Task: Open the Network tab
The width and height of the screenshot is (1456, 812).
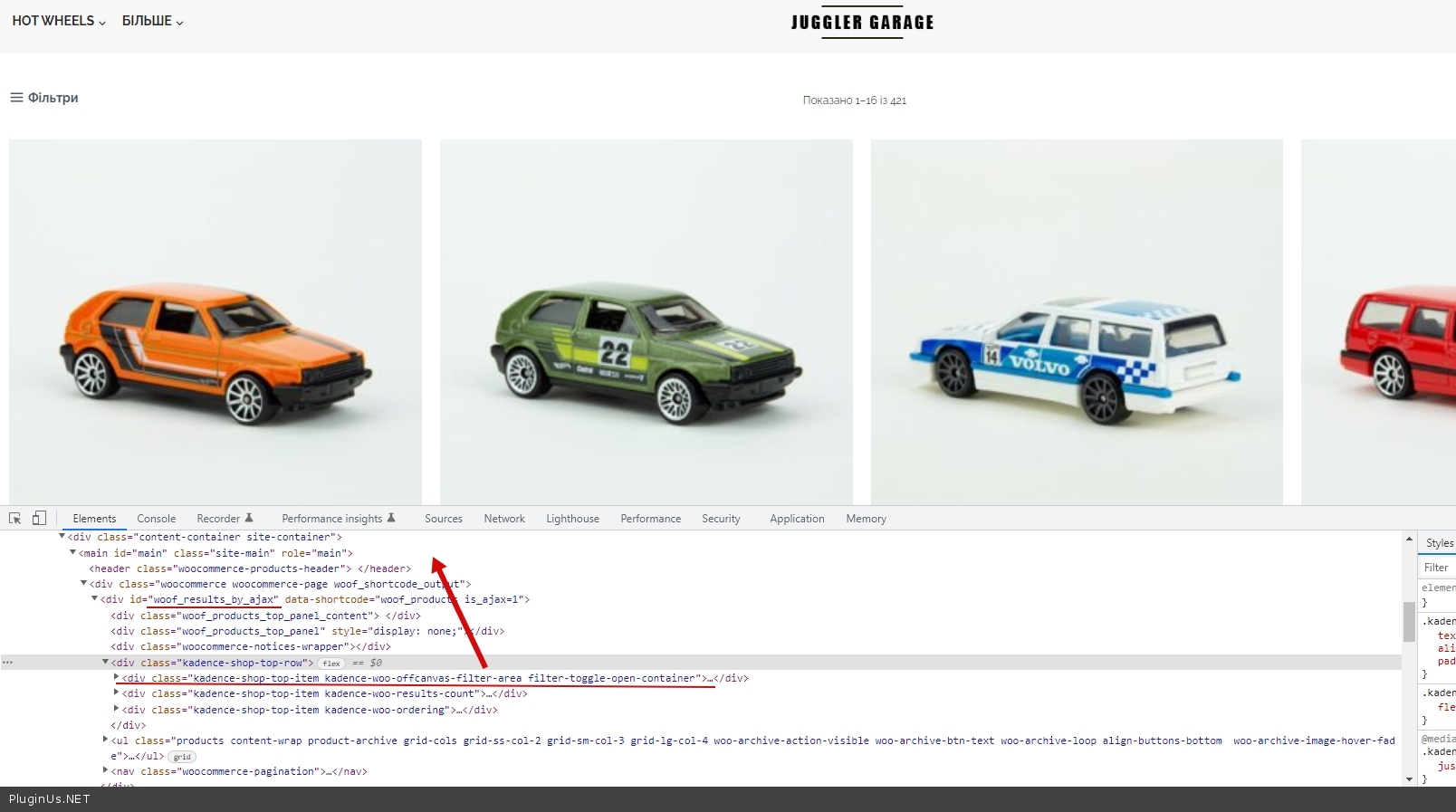Action: [503, 519]
